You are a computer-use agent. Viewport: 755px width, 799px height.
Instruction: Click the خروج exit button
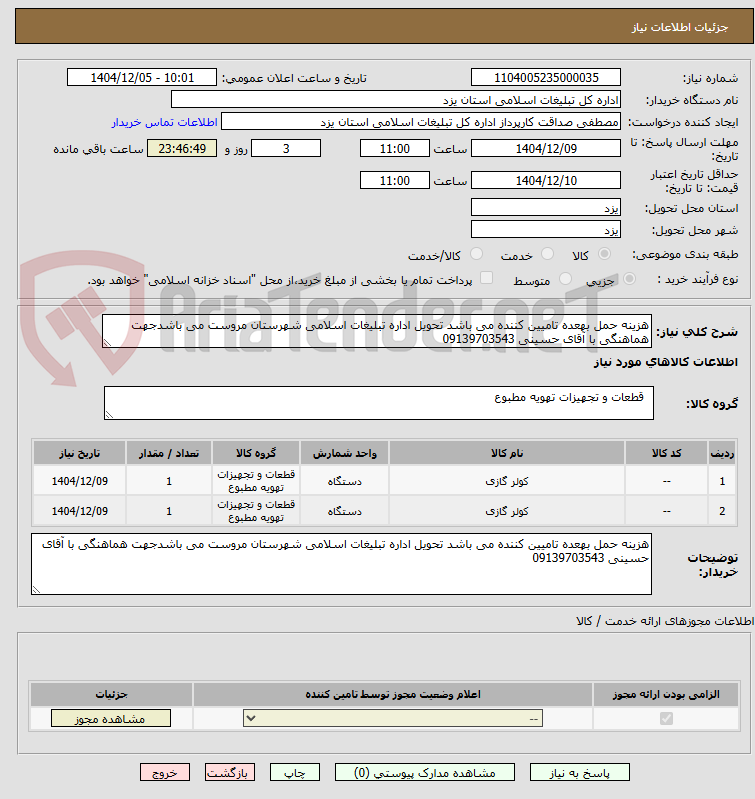[165, 773]
